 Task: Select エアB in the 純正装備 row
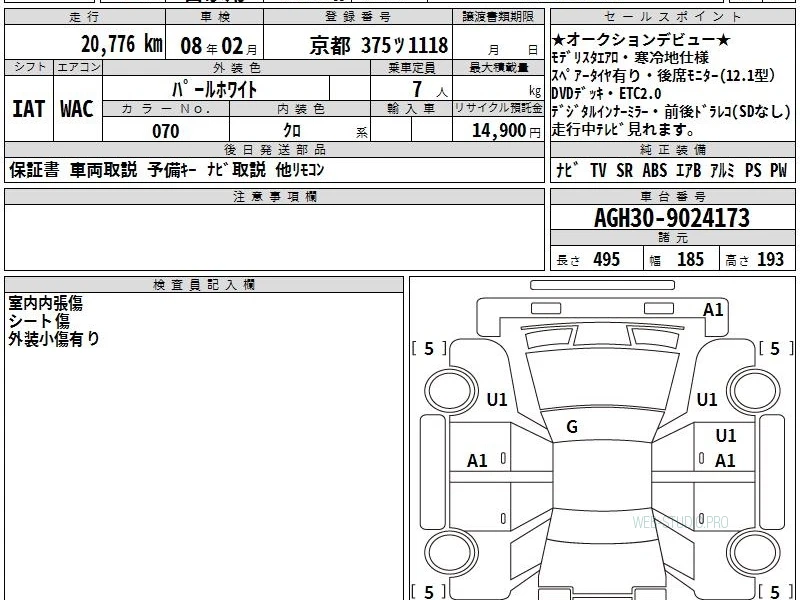688,170
